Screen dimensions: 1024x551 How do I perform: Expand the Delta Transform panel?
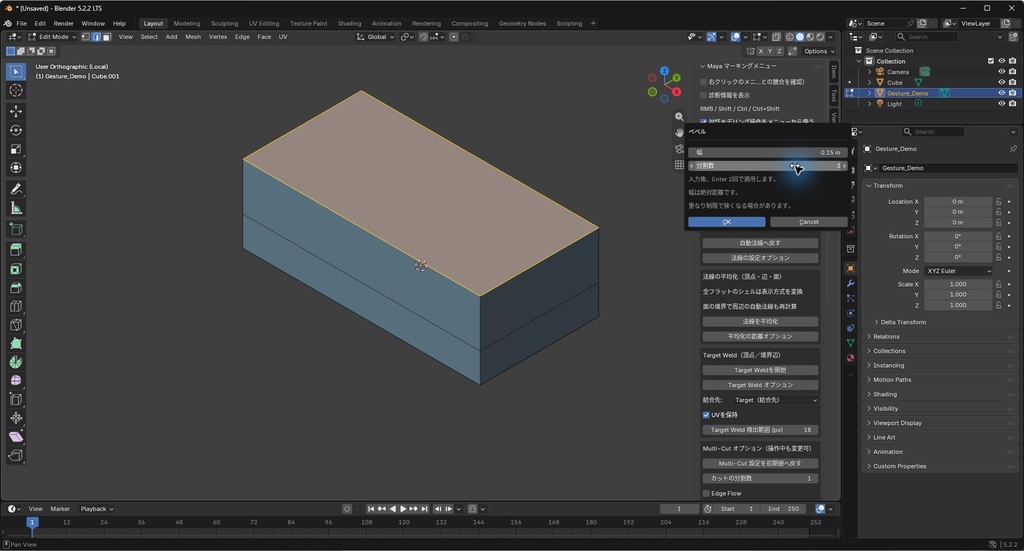point(903,323)
